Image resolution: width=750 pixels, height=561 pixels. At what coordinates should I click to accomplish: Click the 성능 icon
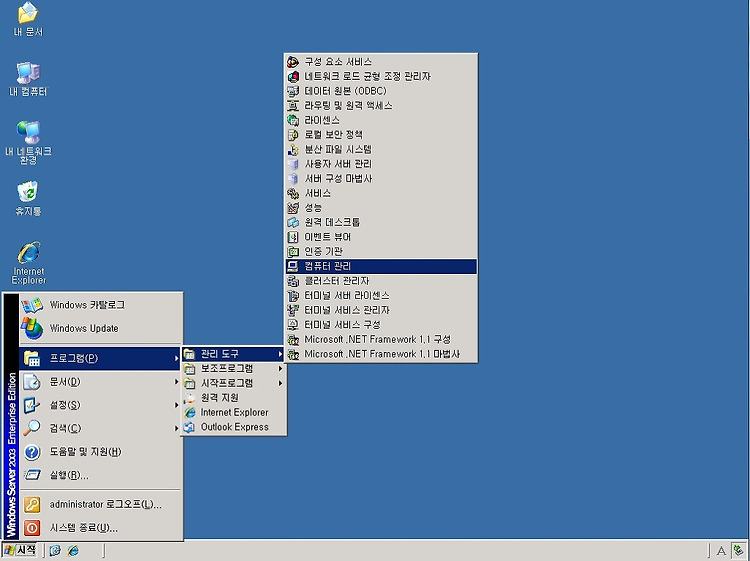pos(293,208)
